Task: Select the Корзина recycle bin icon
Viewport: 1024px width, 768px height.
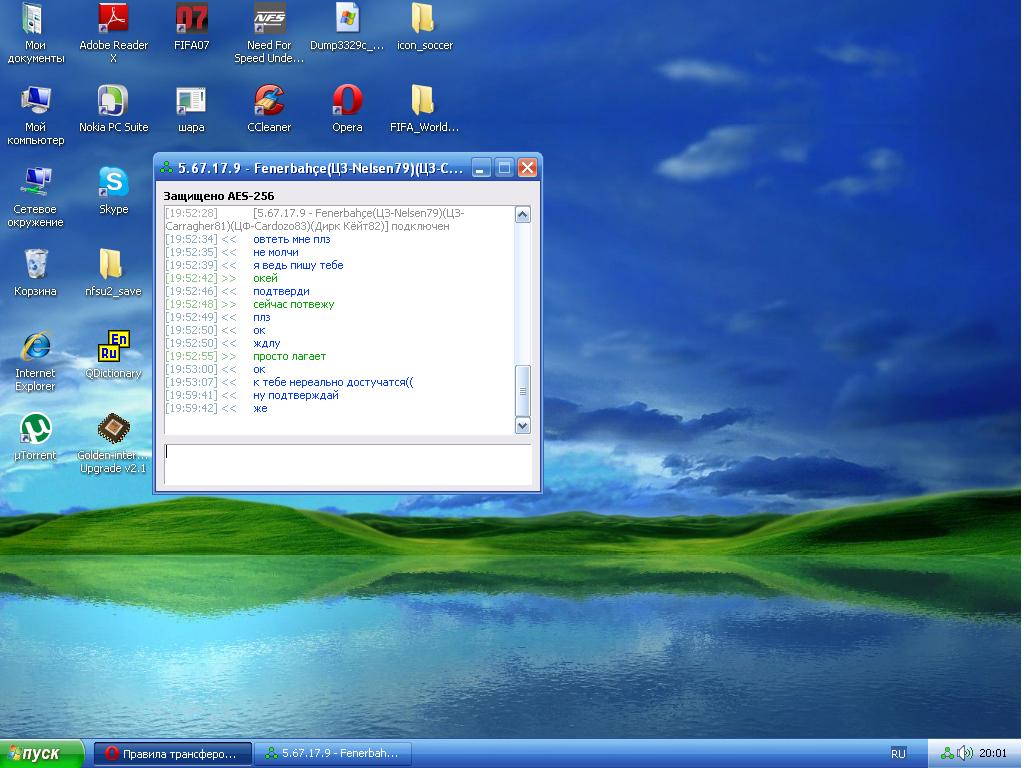Action: [x=35, y=265]
